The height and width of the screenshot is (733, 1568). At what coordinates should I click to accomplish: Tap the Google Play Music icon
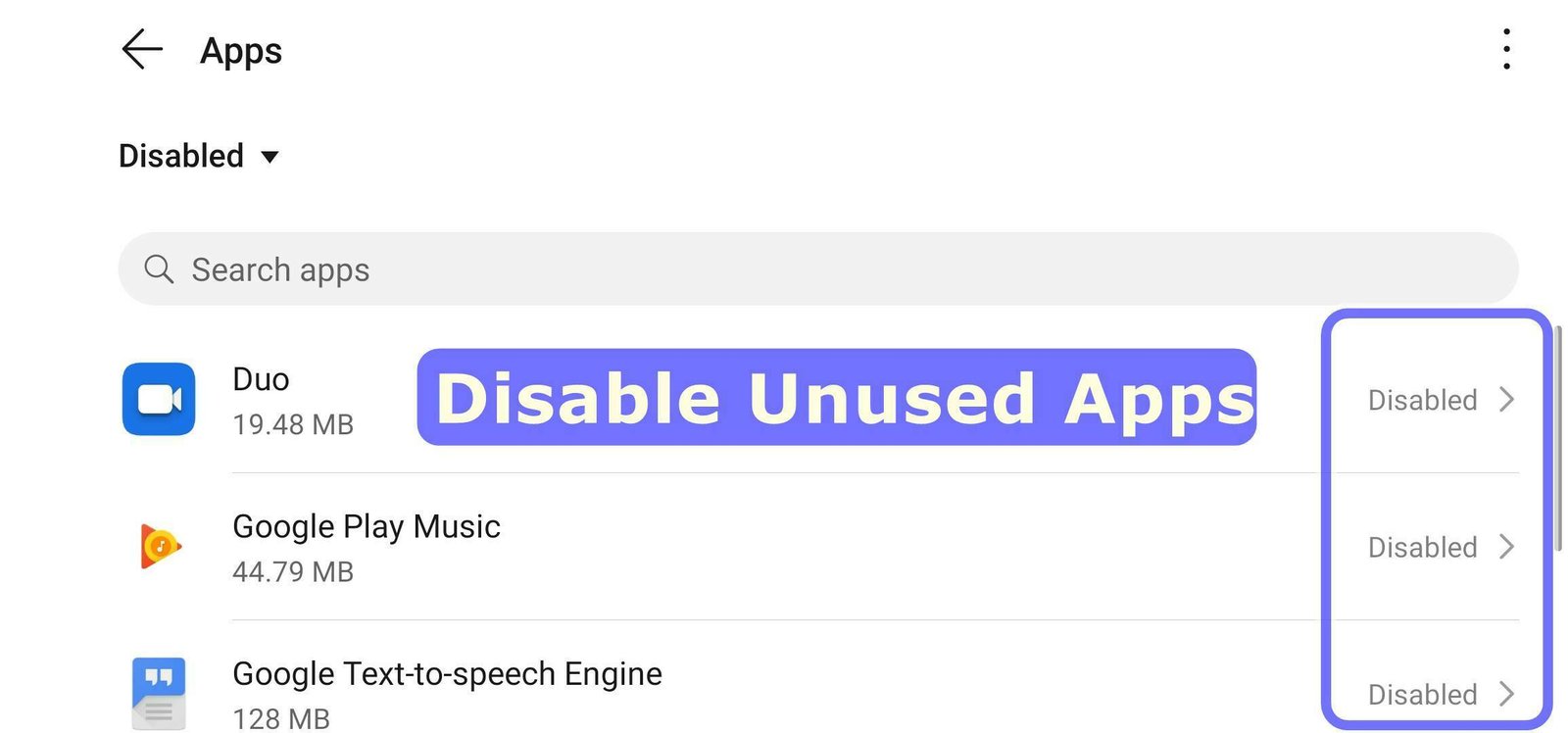[159, 546]
